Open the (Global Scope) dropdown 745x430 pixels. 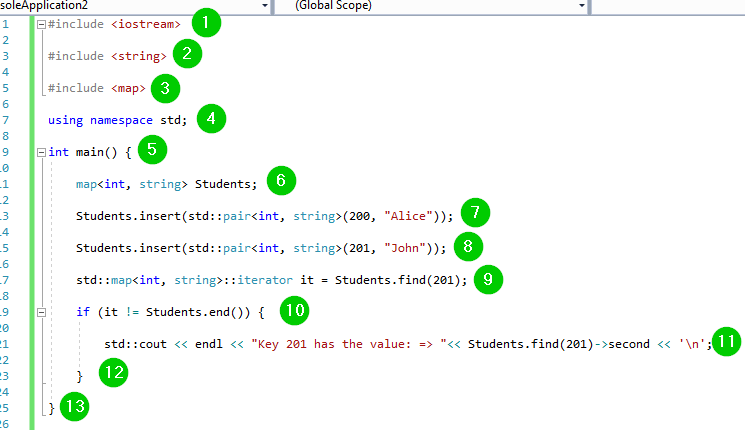pyautogui.click(x=440, y=6)
